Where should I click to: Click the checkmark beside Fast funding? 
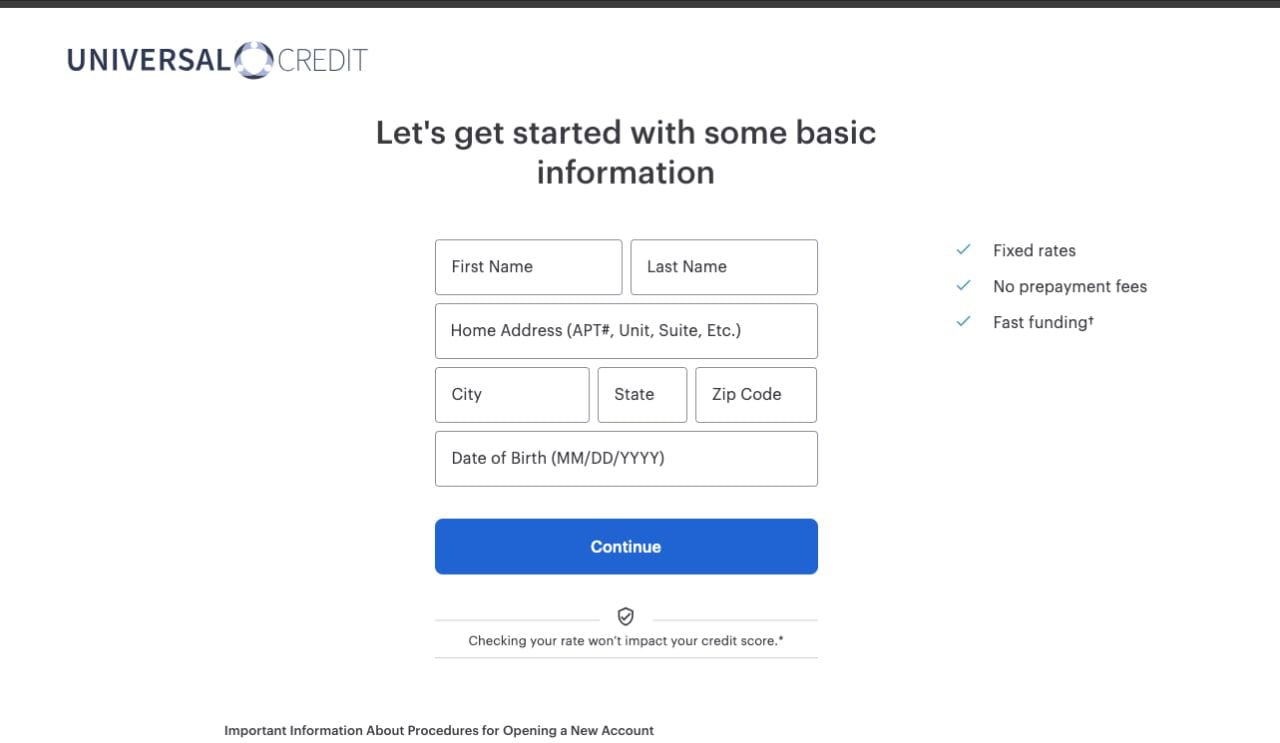[x=964, y=322]
